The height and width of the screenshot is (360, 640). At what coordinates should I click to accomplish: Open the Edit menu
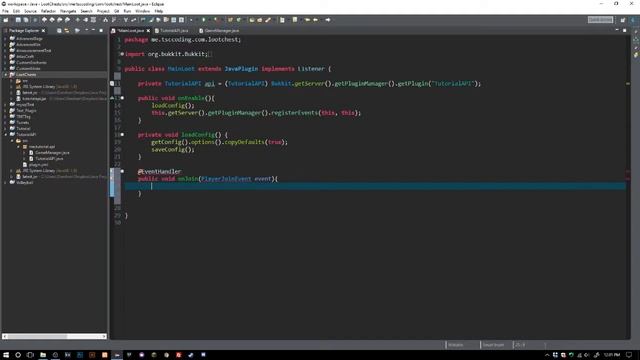(x=16, y=11)
